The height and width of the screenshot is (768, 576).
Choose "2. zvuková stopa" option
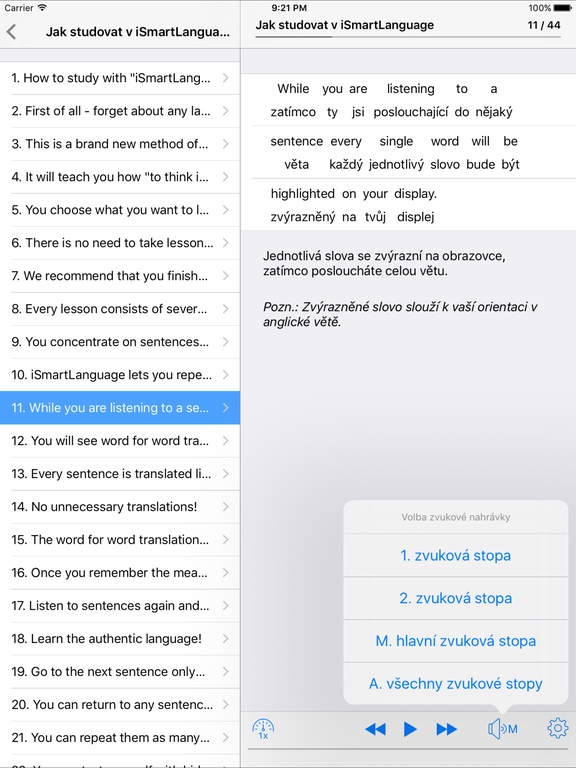(456, 598)
